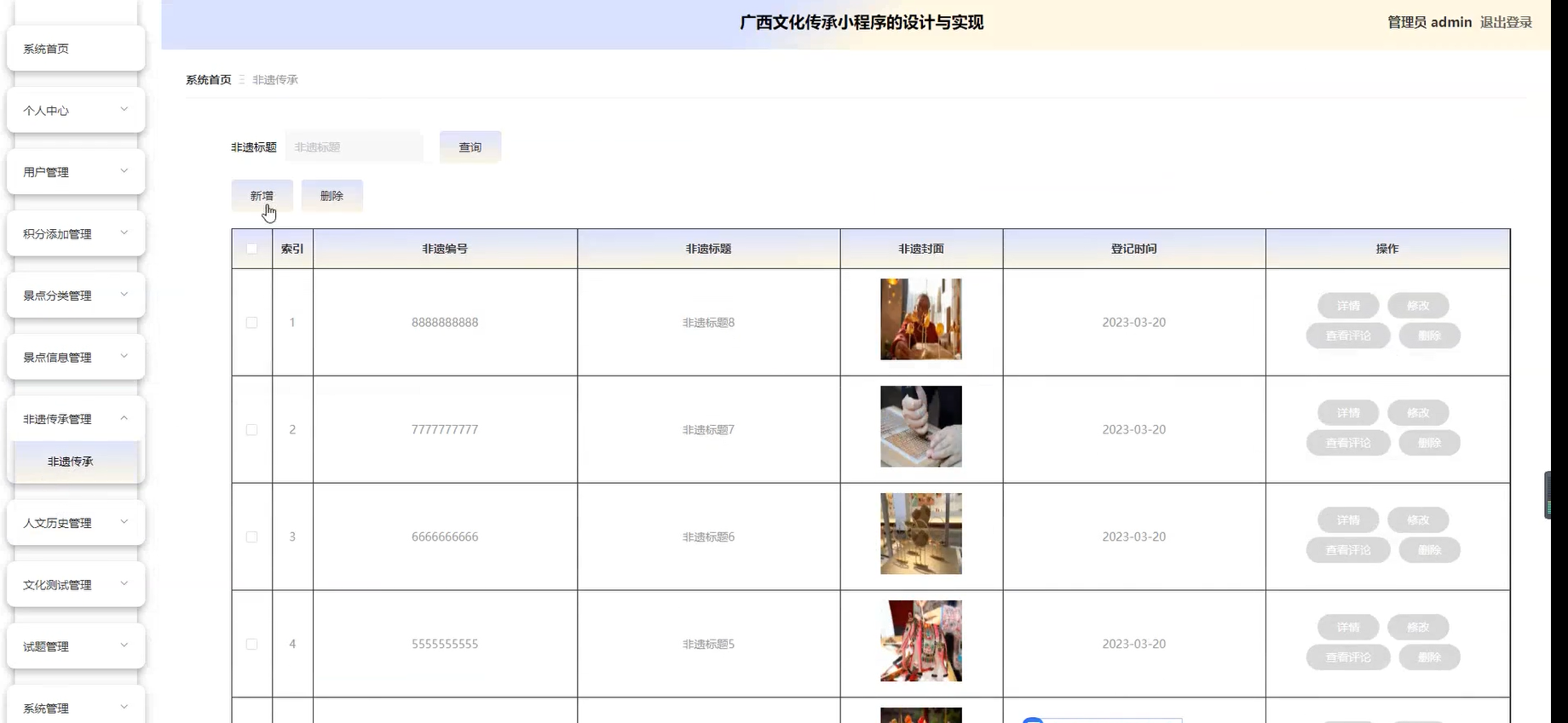The image size is (1568, 723).
Task: Click 查看评论 for row 8888888888
Action: (x=1348, y=336)
